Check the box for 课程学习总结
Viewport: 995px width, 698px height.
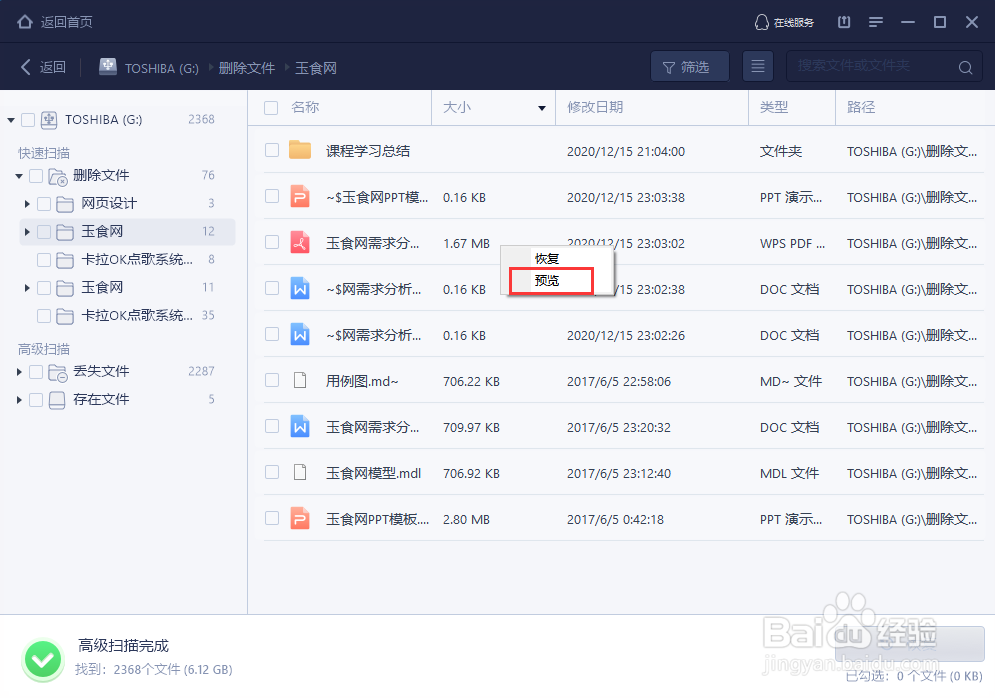click(x=272, y=150)
